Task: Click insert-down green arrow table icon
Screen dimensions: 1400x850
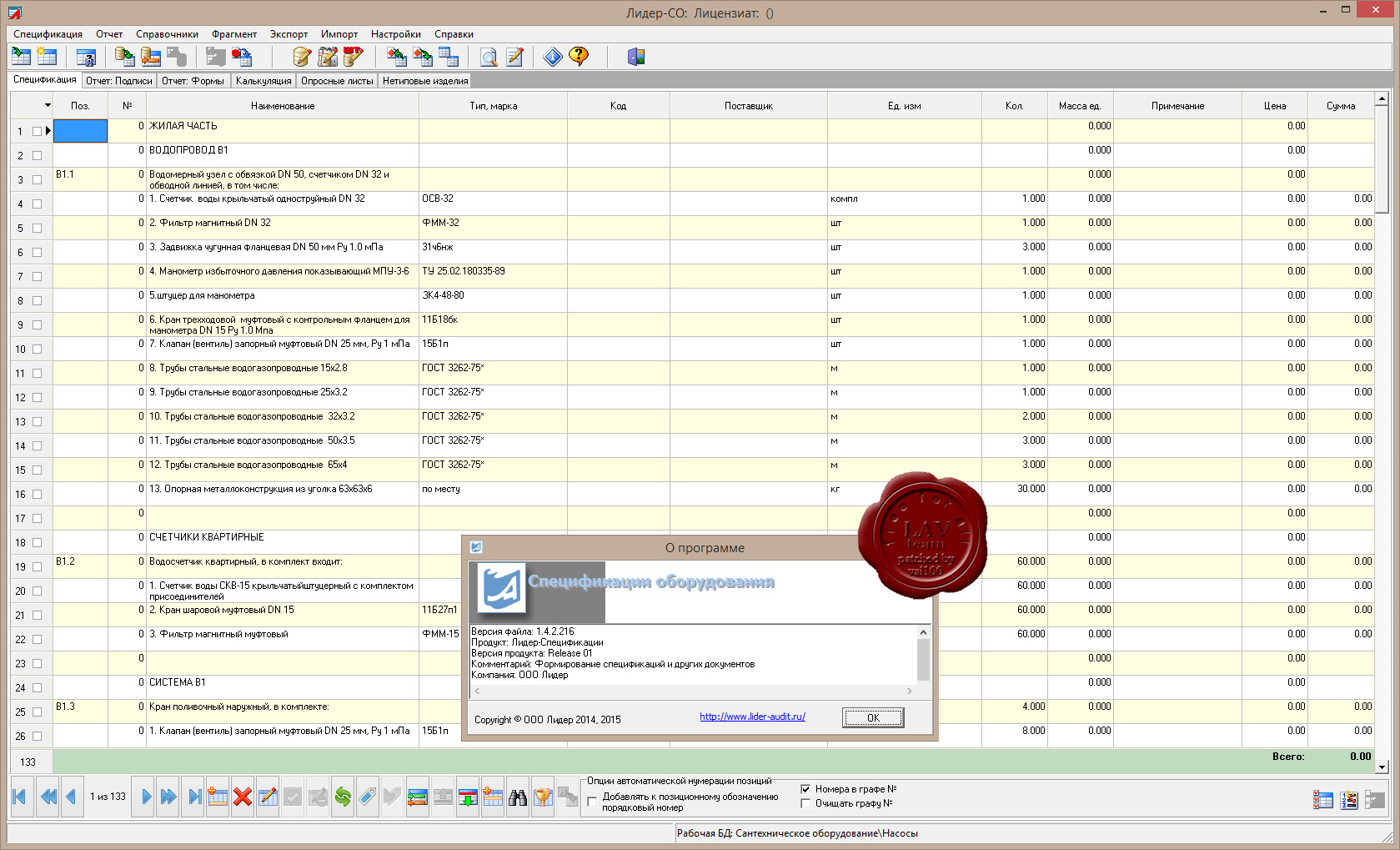Action: (468, 797)
